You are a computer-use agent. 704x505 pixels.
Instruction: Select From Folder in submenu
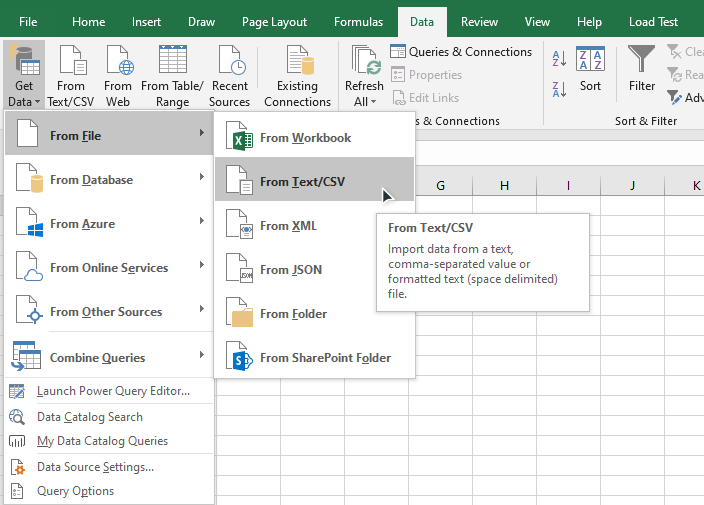pos(314,311)
